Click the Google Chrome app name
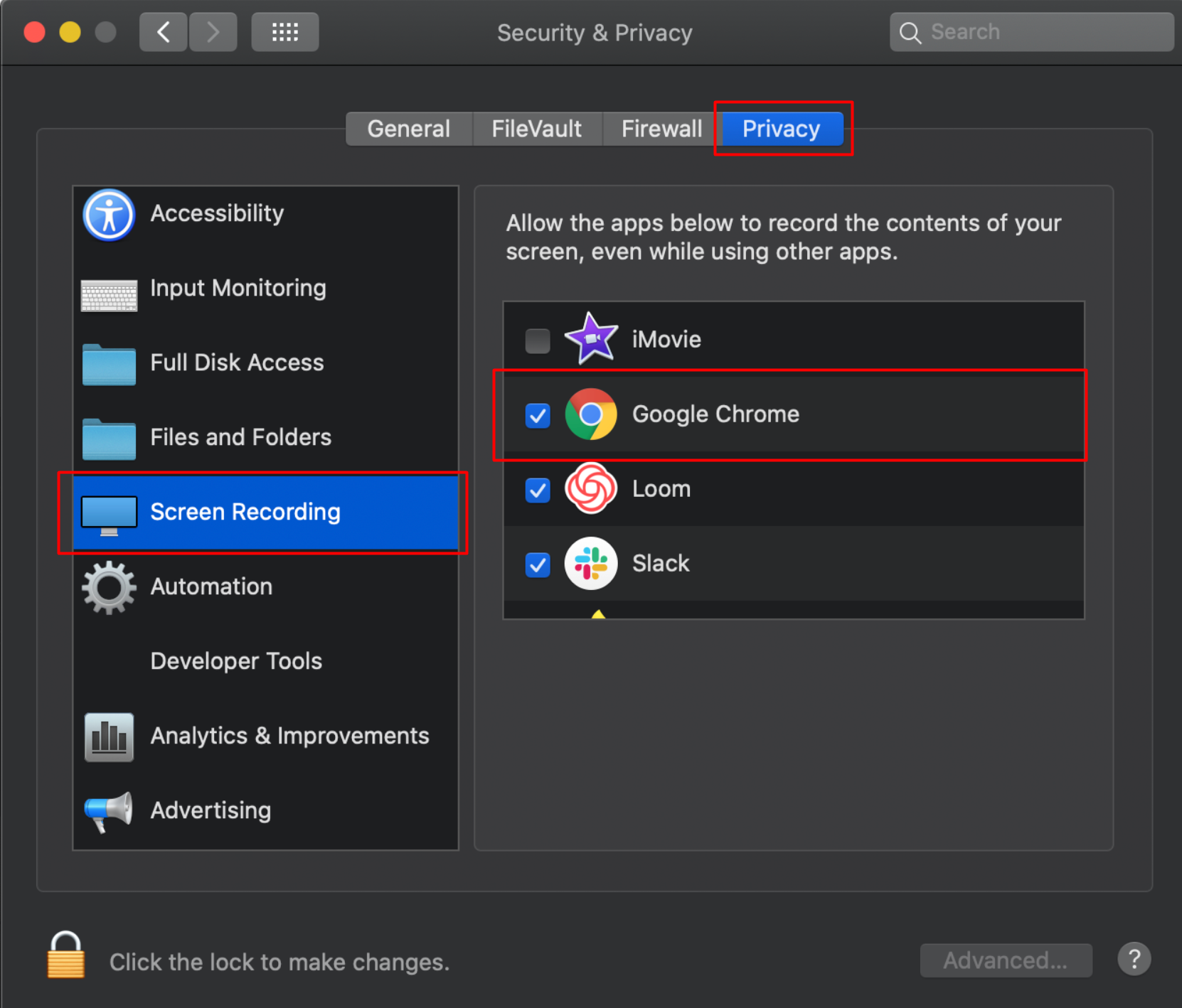1182x1008 pixels. click(715, 414)
